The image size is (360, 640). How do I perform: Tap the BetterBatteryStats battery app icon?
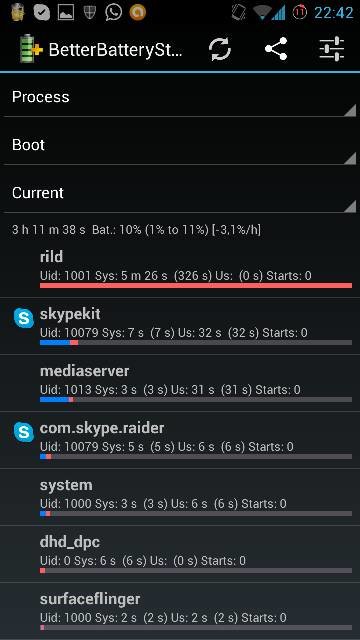click(x=31, y=49)
